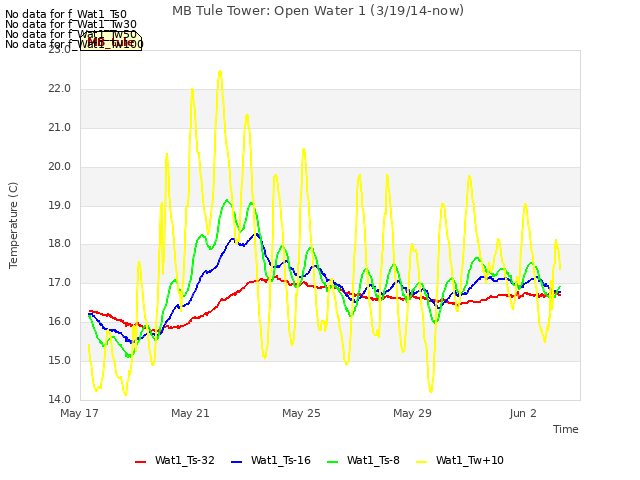Click the 17.0 y-axis tick label
Viewport: 640px width, 480px height.
coord(60,282)
